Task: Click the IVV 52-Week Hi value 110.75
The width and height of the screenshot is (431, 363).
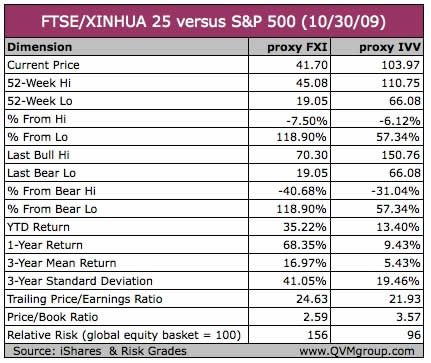Action: click(400, 83)
